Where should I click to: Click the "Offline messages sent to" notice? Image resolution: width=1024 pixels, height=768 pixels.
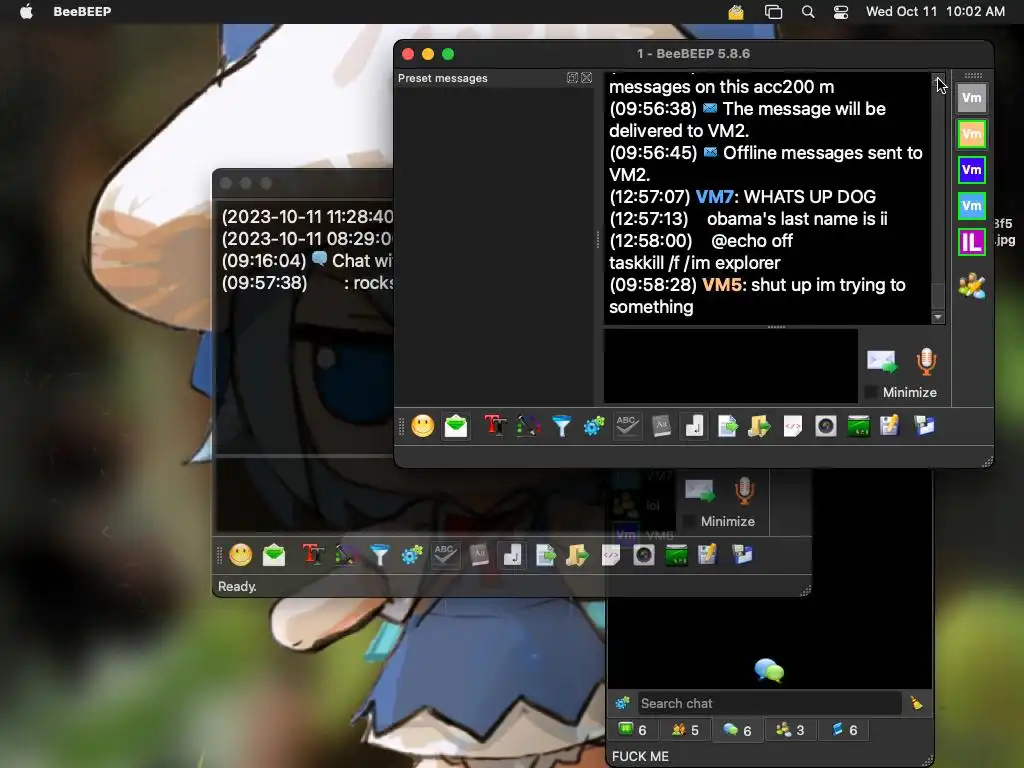click(823, 153)
